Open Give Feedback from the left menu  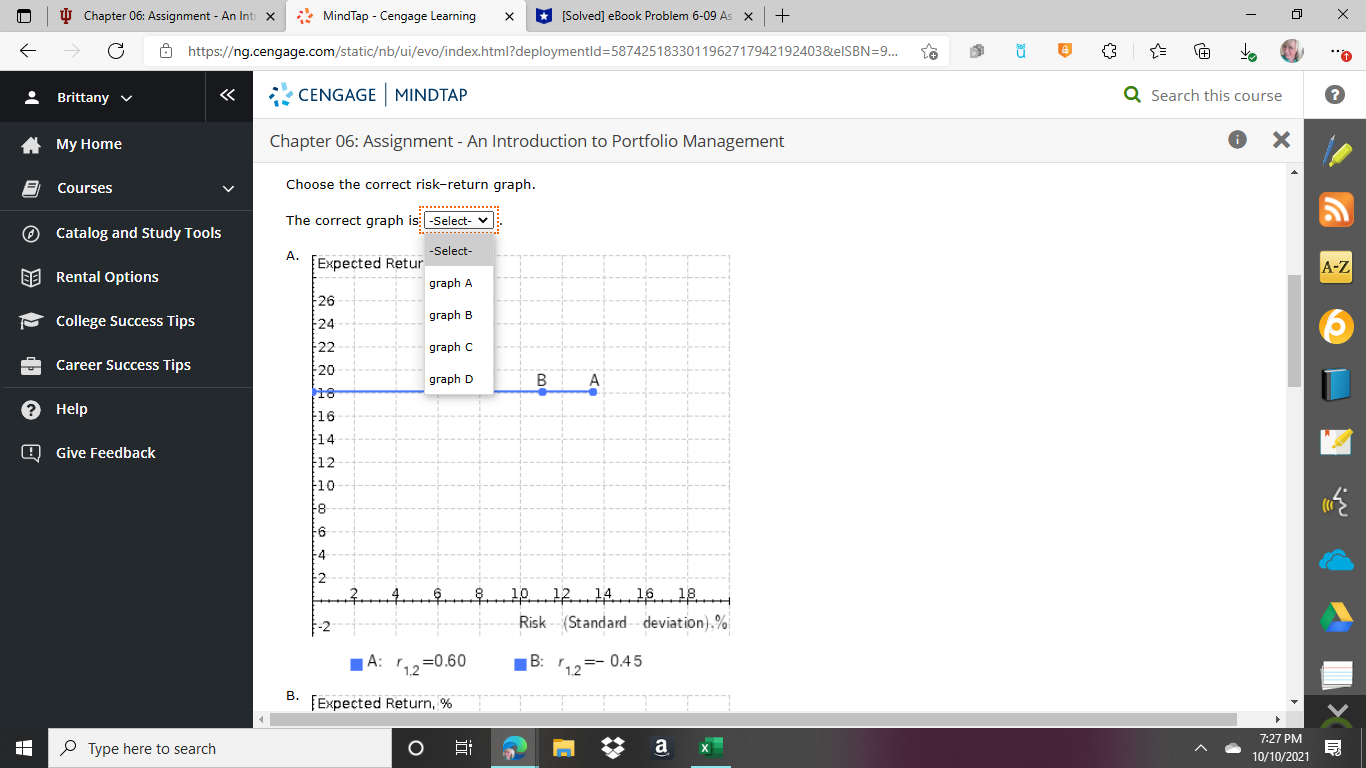coord(105,452)
